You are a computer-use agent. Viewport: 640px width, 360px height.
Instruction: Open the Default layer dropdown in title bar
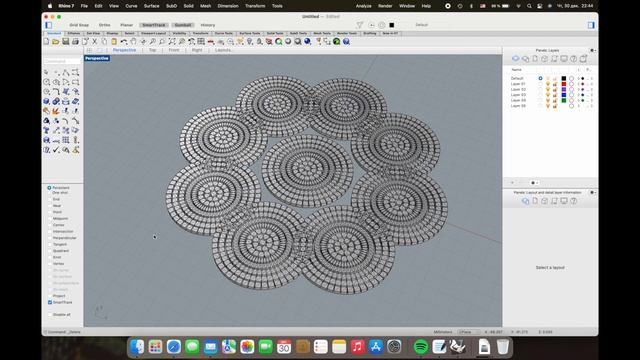click(x=422, y=25)
